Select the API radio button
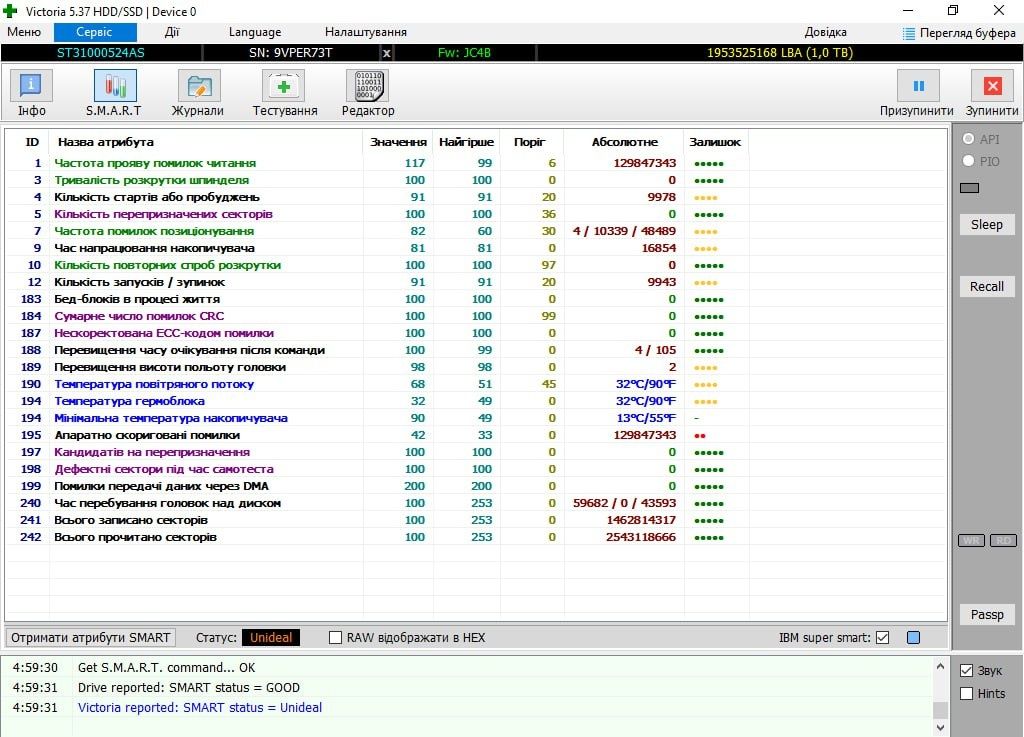1024x737 pixels. point(968,139)
